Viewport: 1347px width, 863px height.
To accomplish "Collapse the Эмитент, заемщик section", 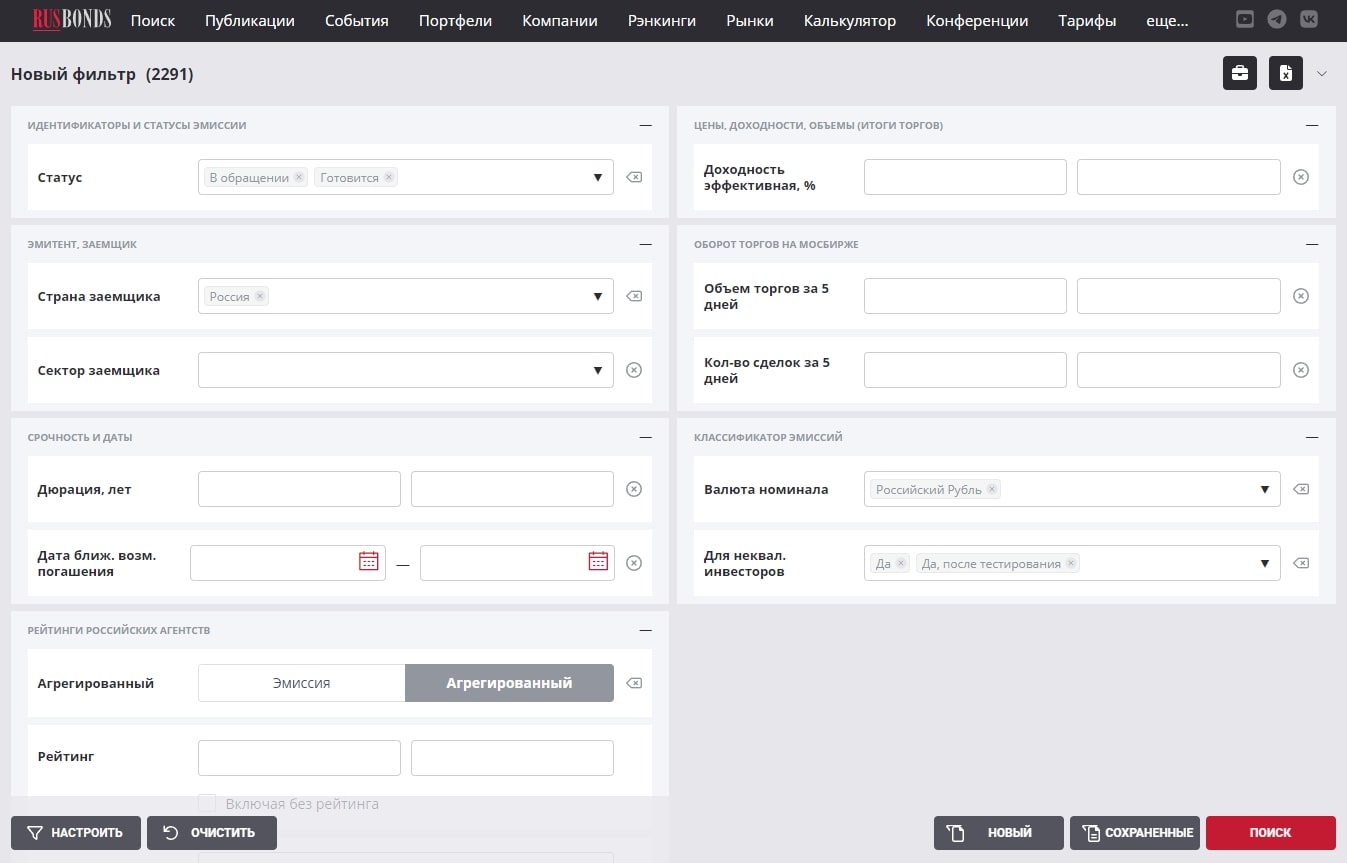I will [646, 244].
